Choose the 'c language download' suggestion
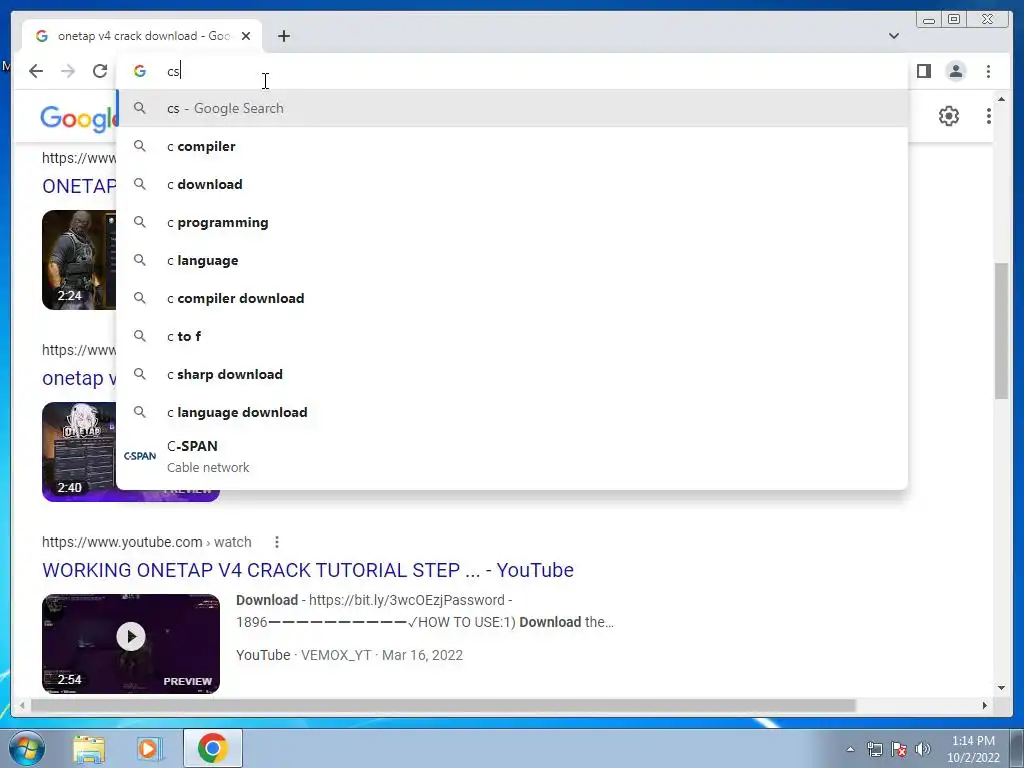This screenshot has height=768, width=1024. [x=512, y=412]
